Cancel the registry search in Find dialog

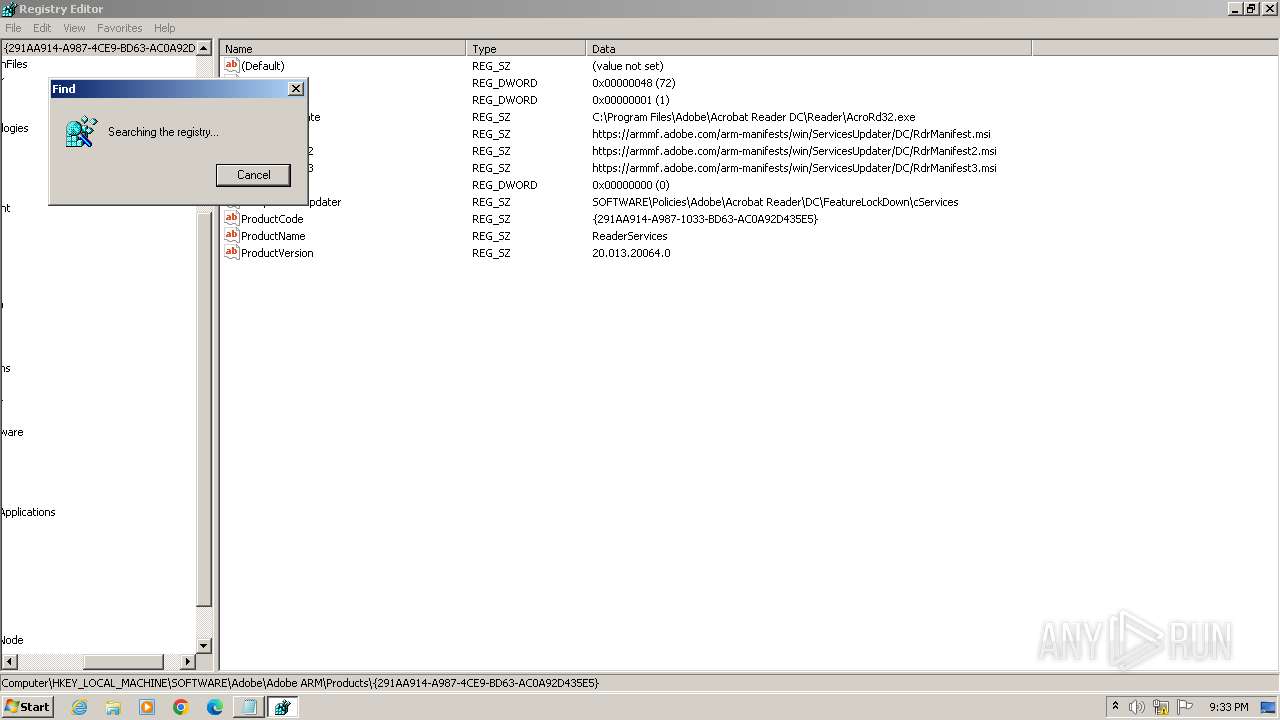[x=253, y=175]
